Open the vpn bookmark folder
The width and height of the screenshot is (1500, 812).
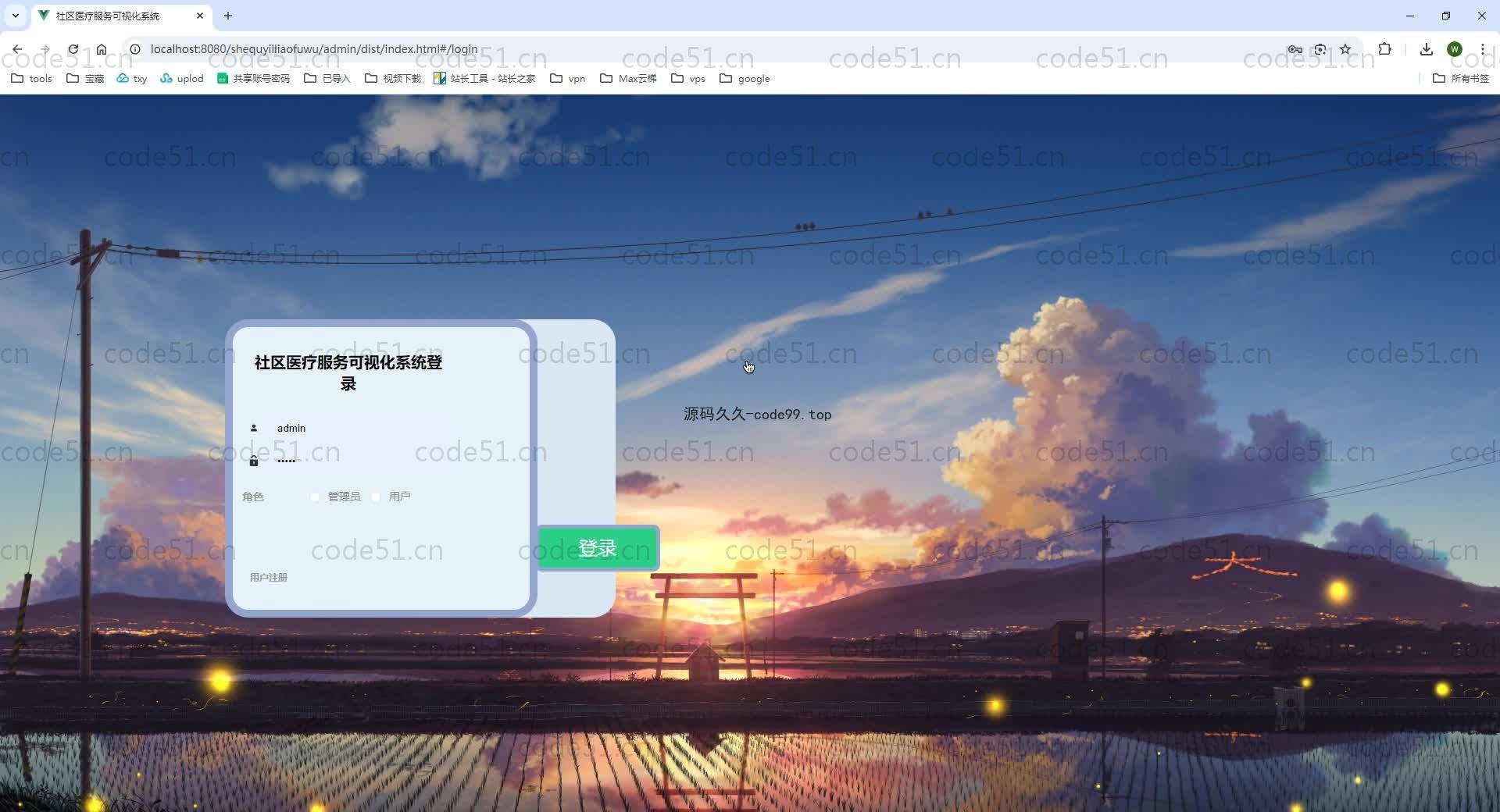click(568, 78)
